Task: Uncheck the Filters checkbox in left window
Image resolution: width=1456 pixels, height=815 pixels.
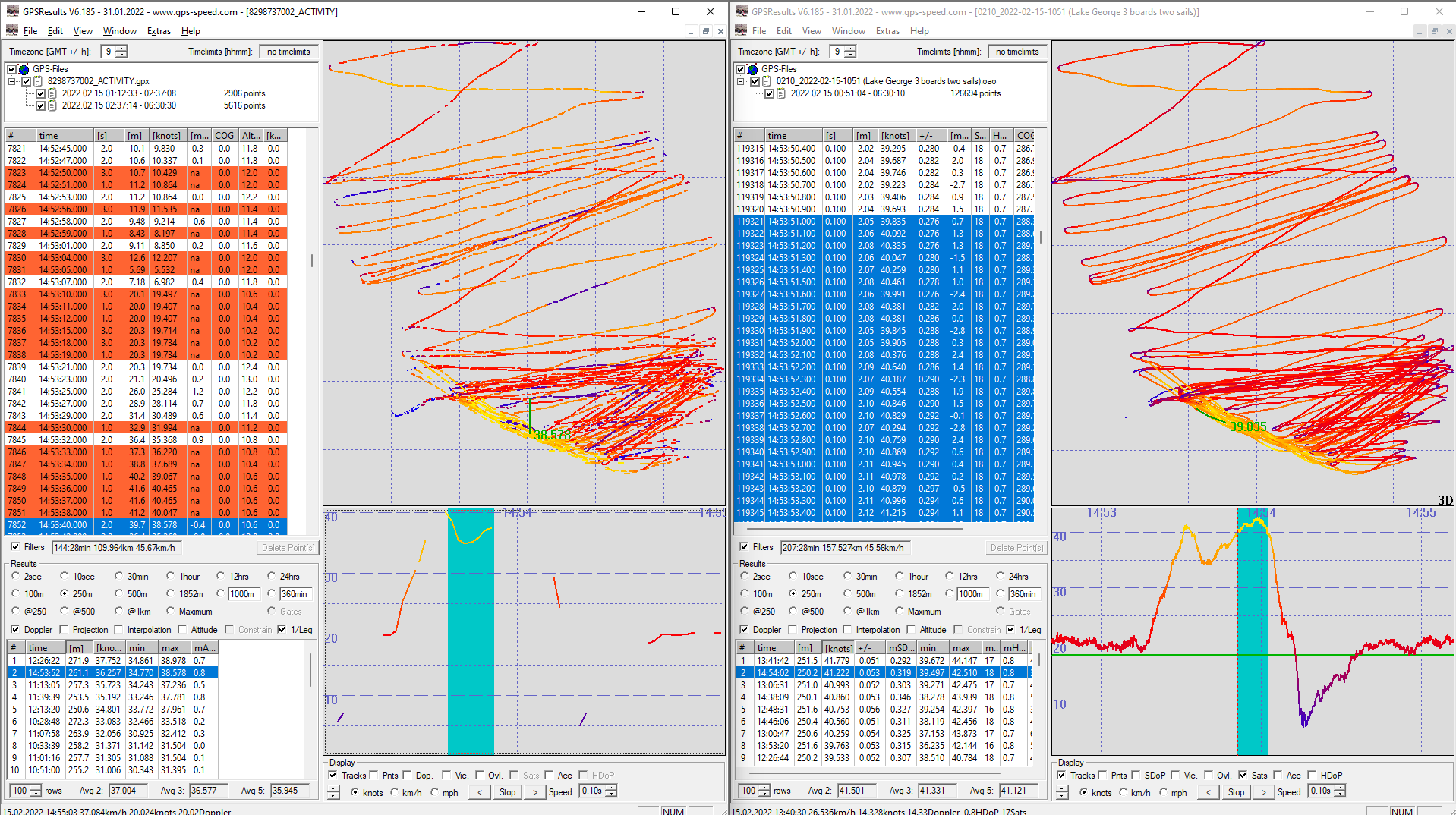Action: pyautogui.click(x=15, y=546)
